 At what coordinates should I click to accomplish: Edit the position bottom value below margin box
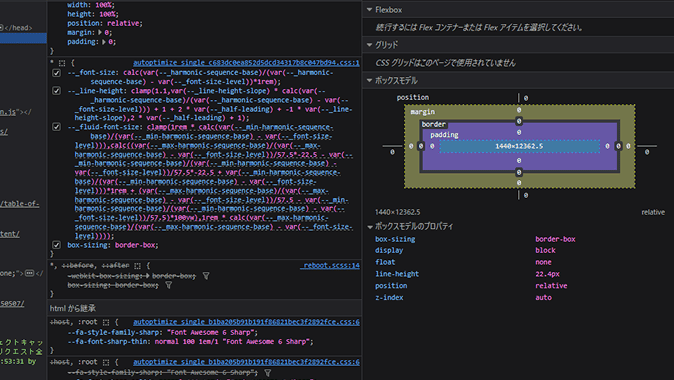tap(526, 196)
